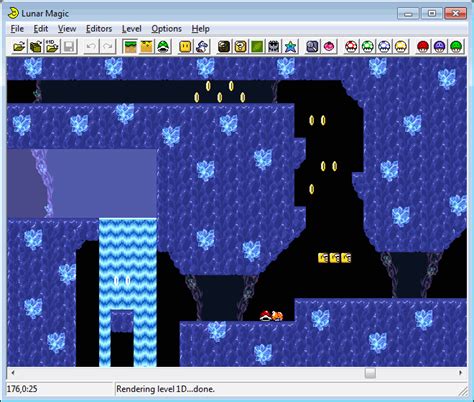This screenshot has width=474, height=402.
Task: Click the magnifying glass zoom icon
Action: [x=312, y=46]
